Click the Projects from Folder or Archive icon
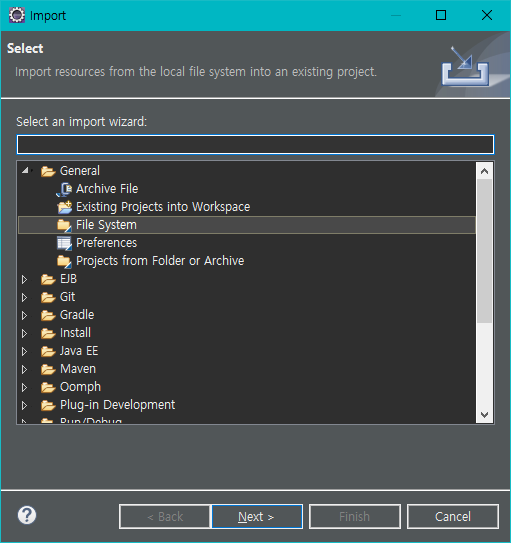The width and height of the screenshot is (511, 543). point(64,261)
